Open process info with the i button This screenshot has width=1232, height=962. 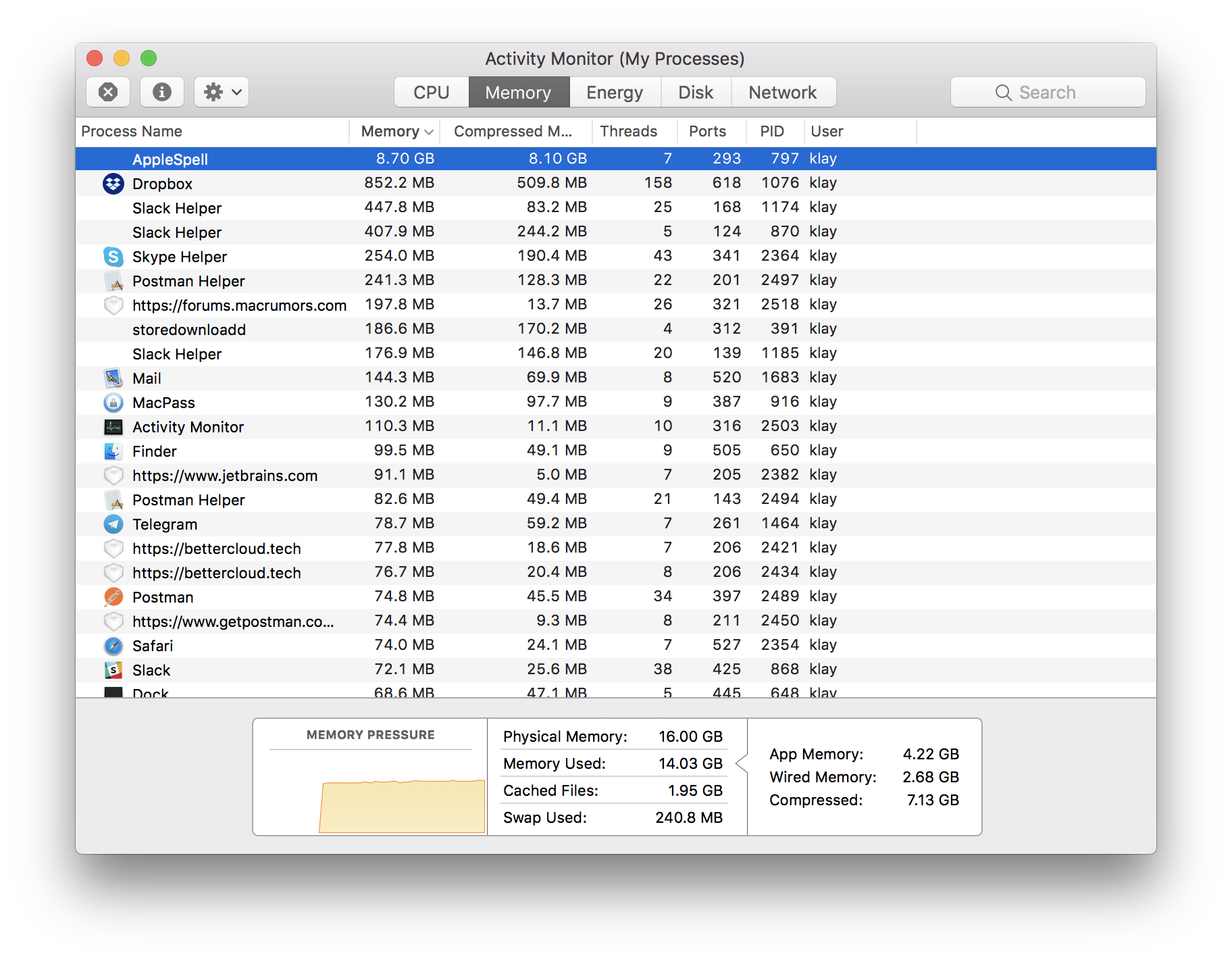coord(162,92)
